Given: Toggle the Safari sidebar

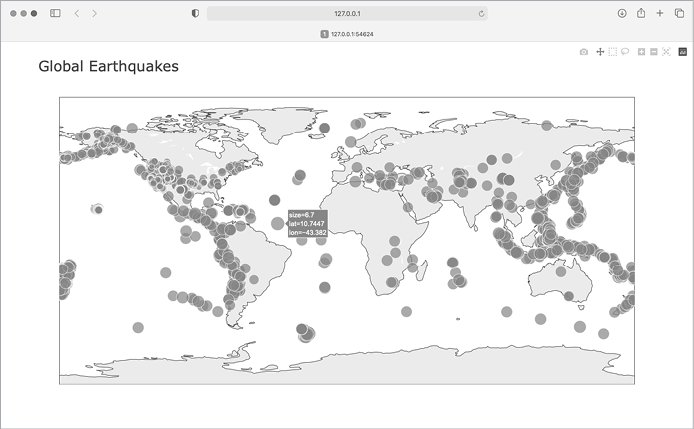Looking at the screenshot, I should click(x=54, y=13).
